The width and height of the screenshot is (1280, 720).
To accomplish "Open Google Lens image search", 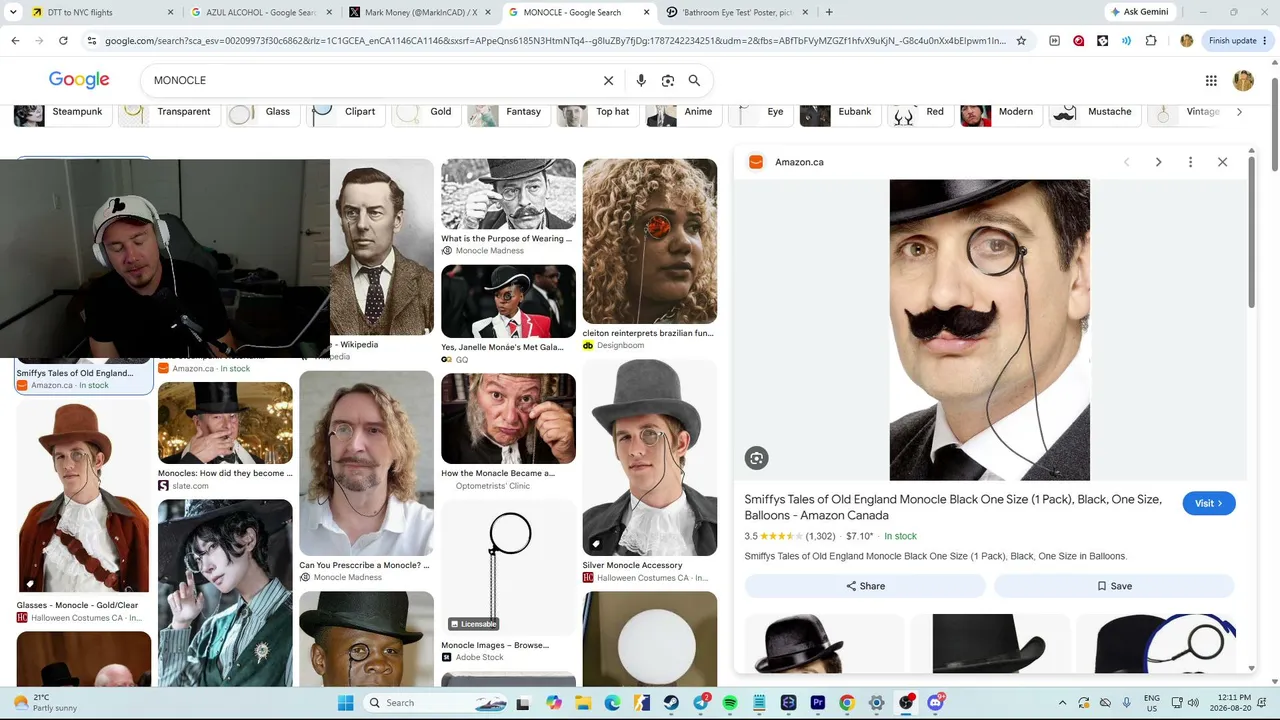I will 668,80.
